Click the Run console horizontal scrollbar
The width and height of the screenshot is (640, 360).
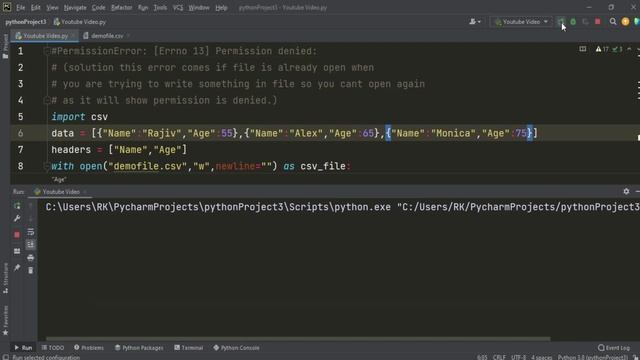click(298, 338)
